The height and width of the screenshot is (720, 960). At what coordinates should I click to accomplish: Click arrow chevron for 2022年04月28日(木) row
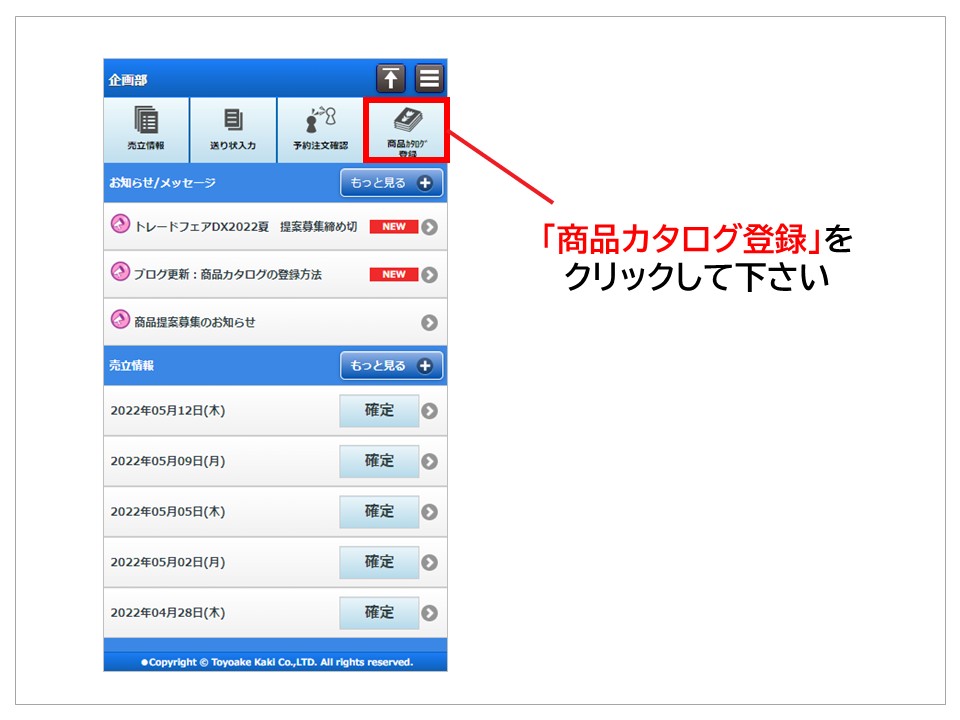click(429, 613)
